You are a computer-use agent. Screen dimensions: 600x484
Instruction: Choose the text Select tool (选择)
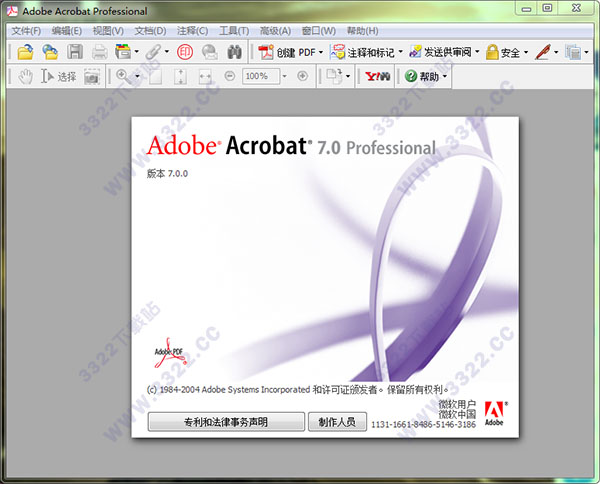click(x=58, y=76)
